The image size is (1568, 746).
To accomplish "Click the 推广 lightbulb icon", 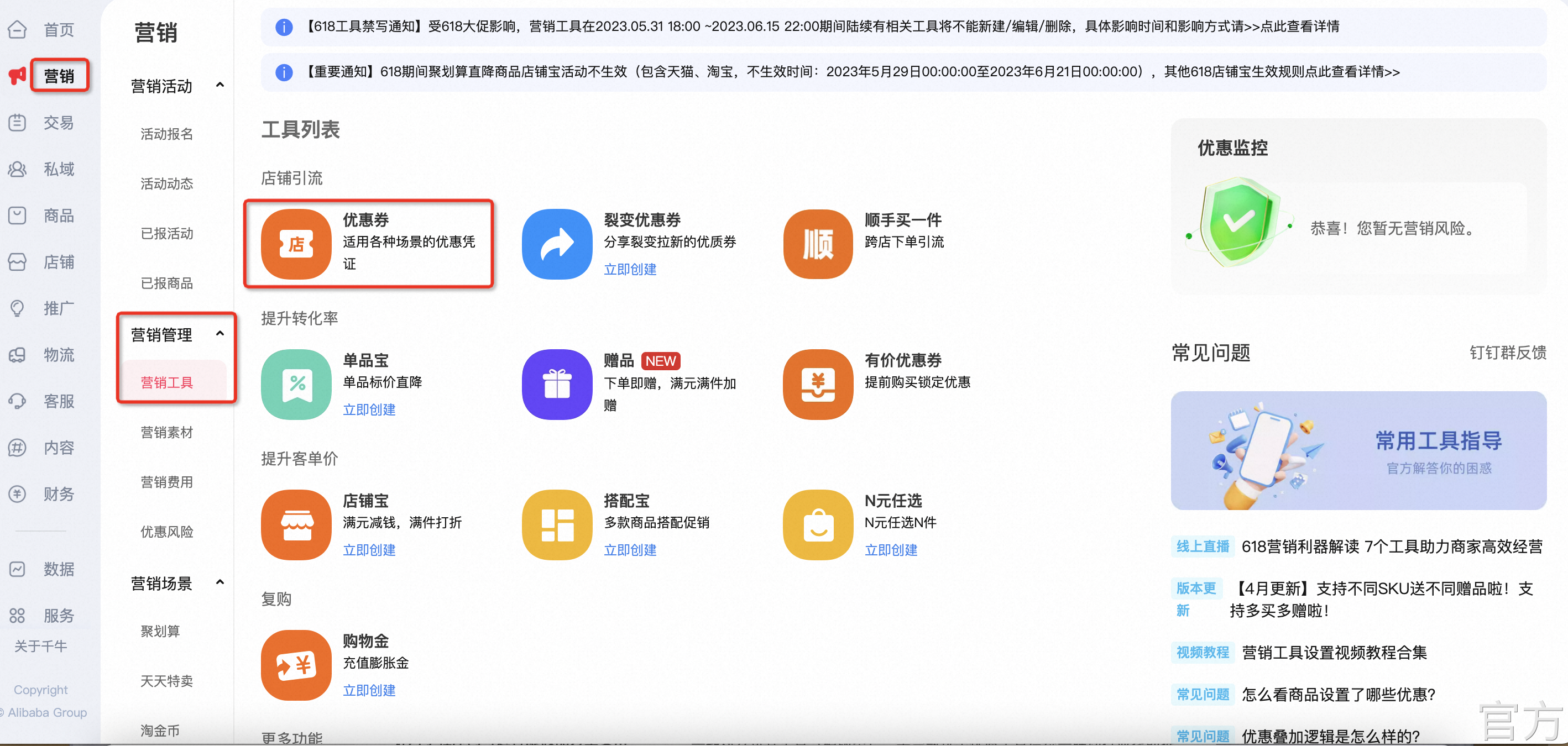I will pos(17,308).
